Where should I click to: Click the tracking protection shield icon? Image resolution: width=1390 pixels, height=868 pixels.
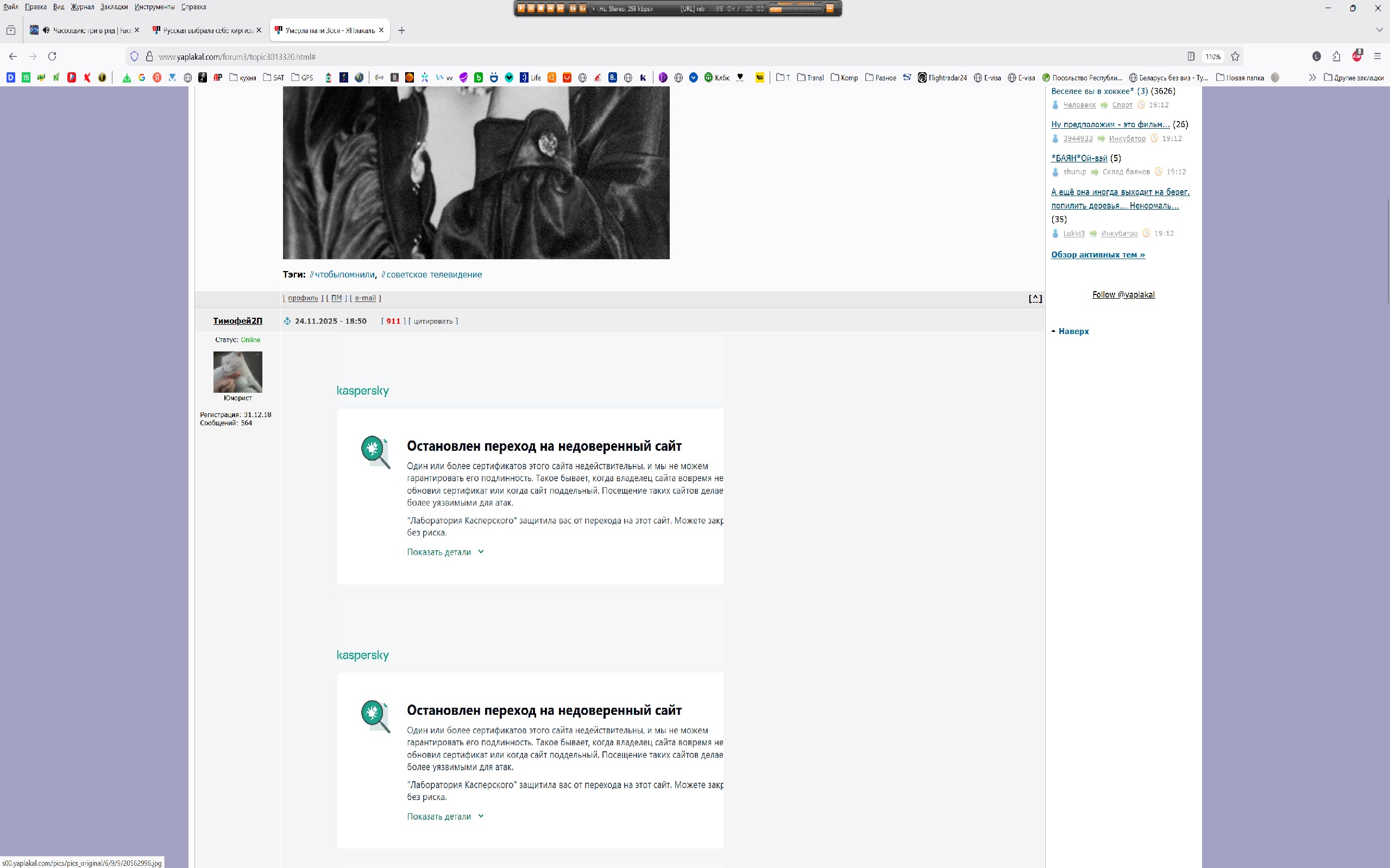pyautogui.click(x=134, y=56)
